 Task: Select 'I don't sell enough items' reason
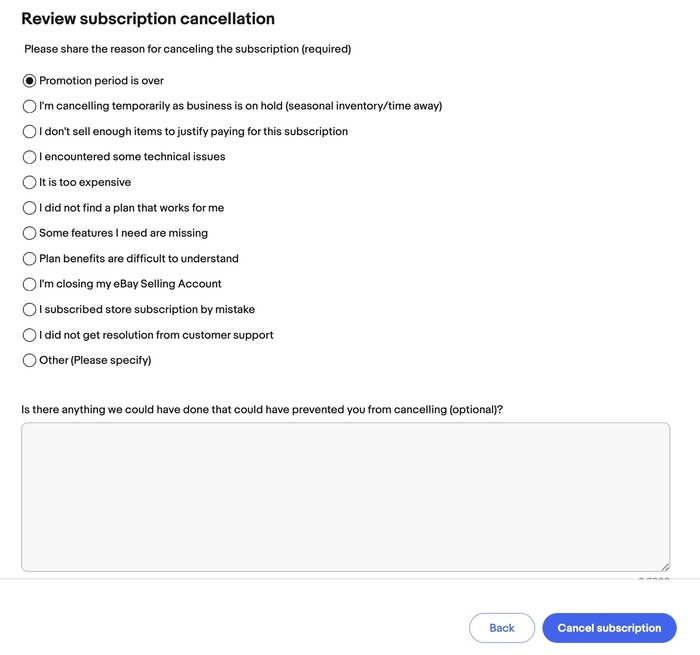click(30, 131)
